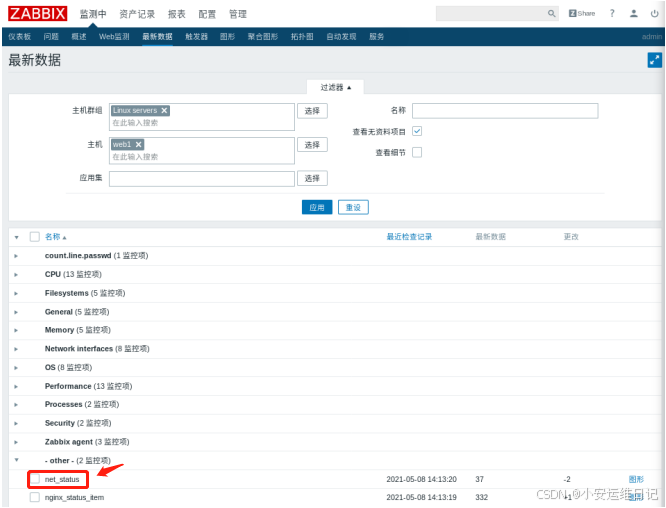
Task: Open the 配置 main menu
Action: point(207,14)
